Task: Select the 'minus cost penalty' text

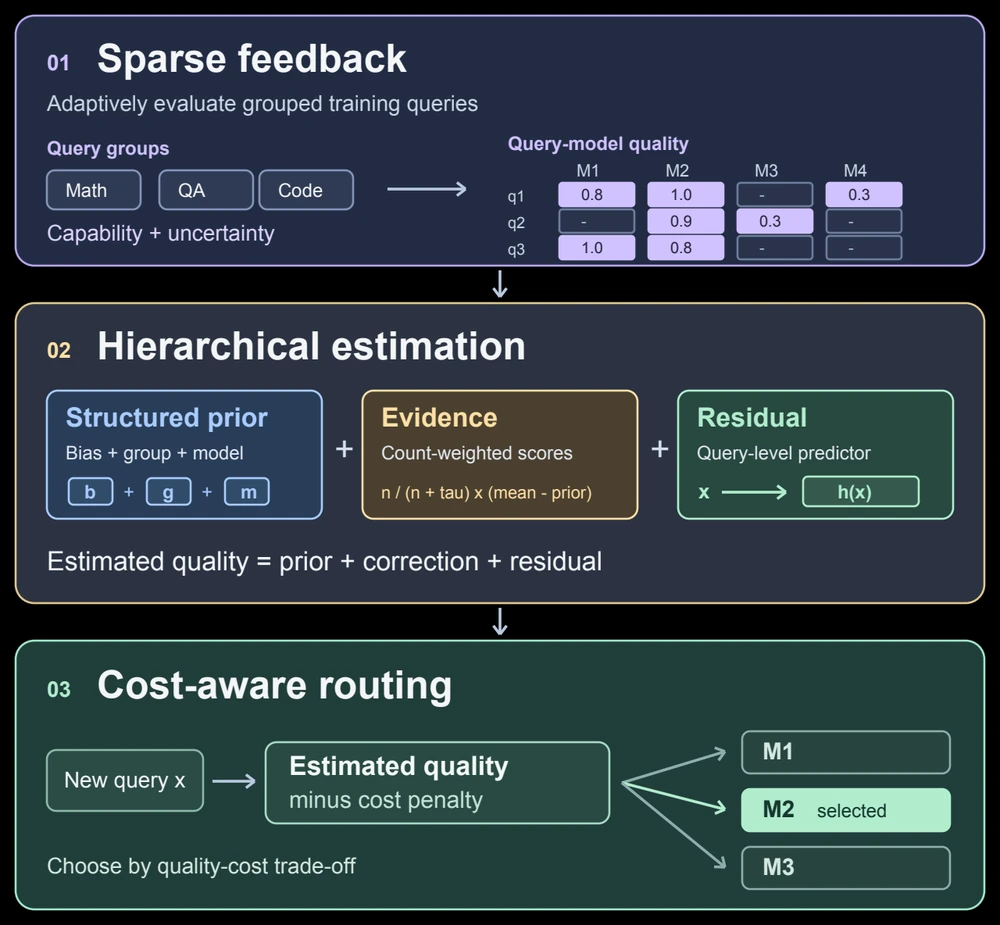Action: click(x=386, y=800)
